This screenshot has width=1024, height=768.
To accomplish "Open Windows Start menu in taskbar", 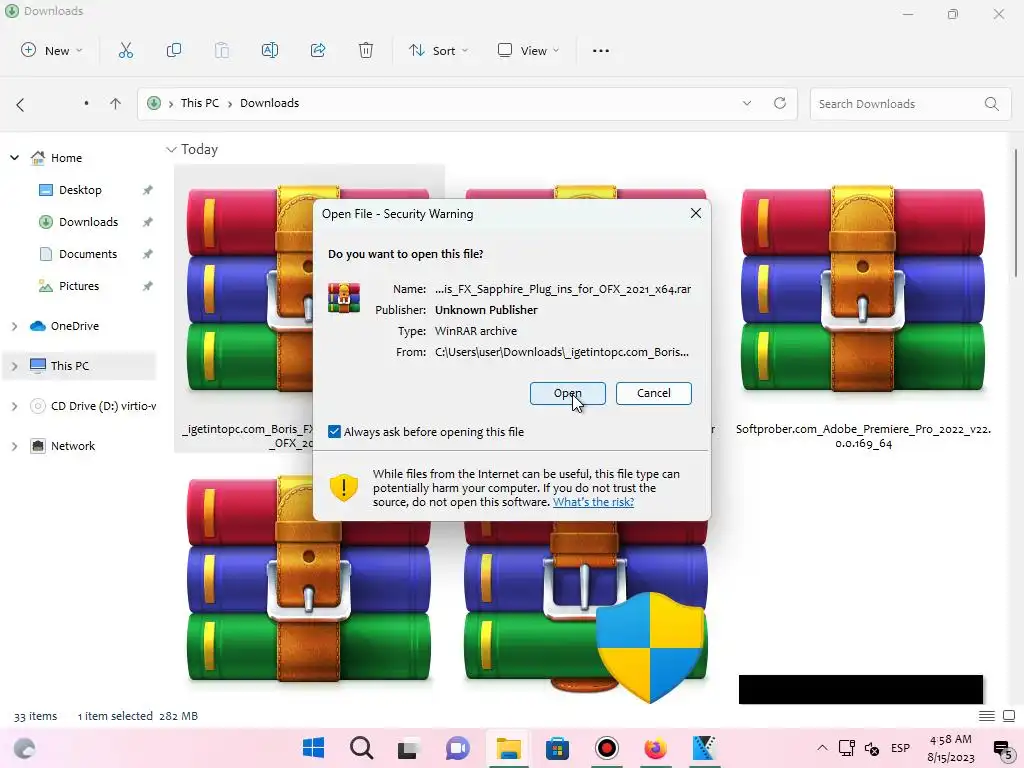I will click(313, 748).
